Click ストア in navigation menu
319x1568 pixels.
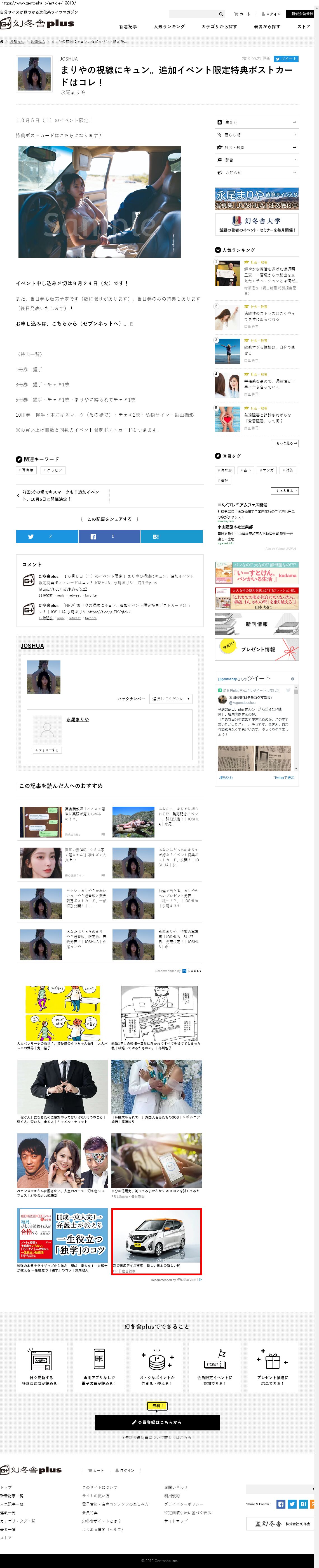click(x=303, y=27)
